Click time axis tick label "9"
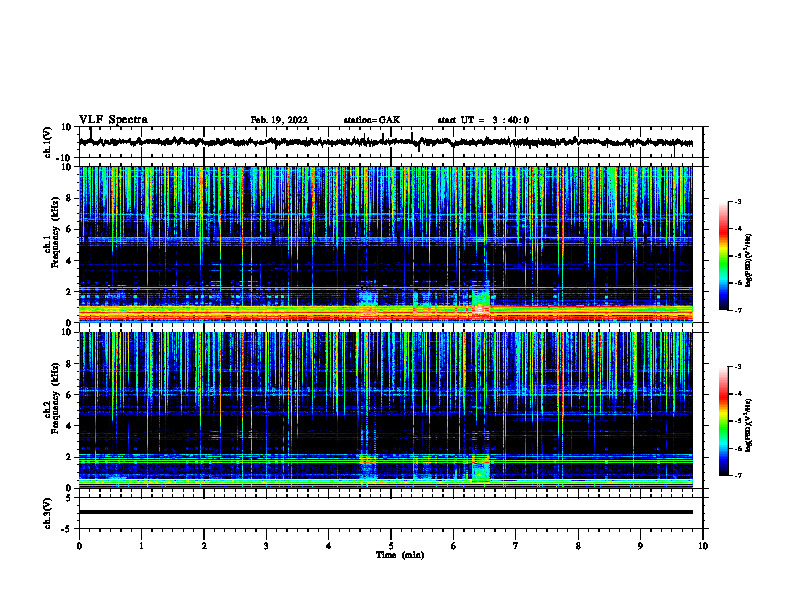This screenshot has height=612, width=792. [x=640, y=546]
